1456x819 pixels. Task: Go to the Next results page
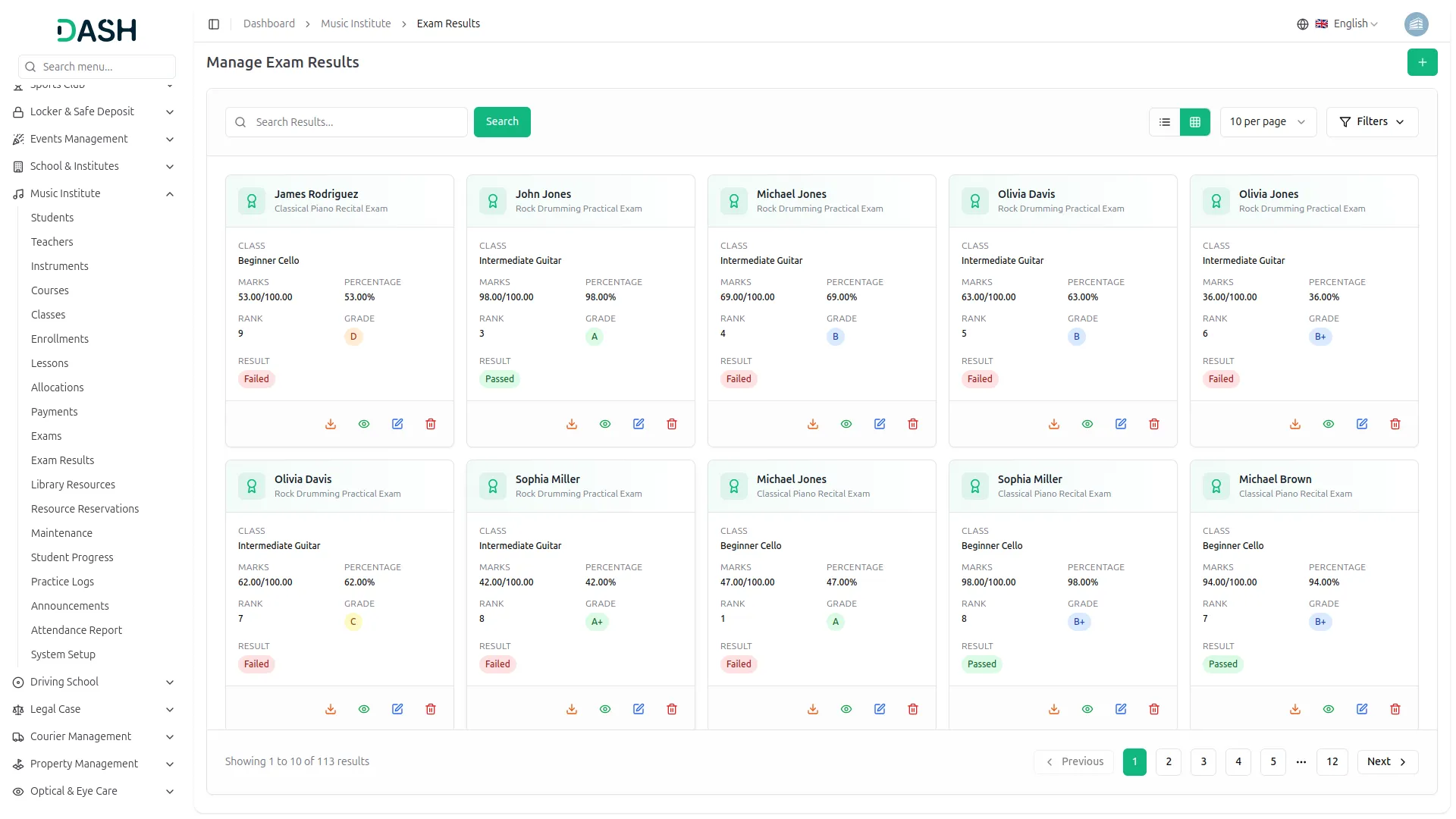coord(1387,761)
